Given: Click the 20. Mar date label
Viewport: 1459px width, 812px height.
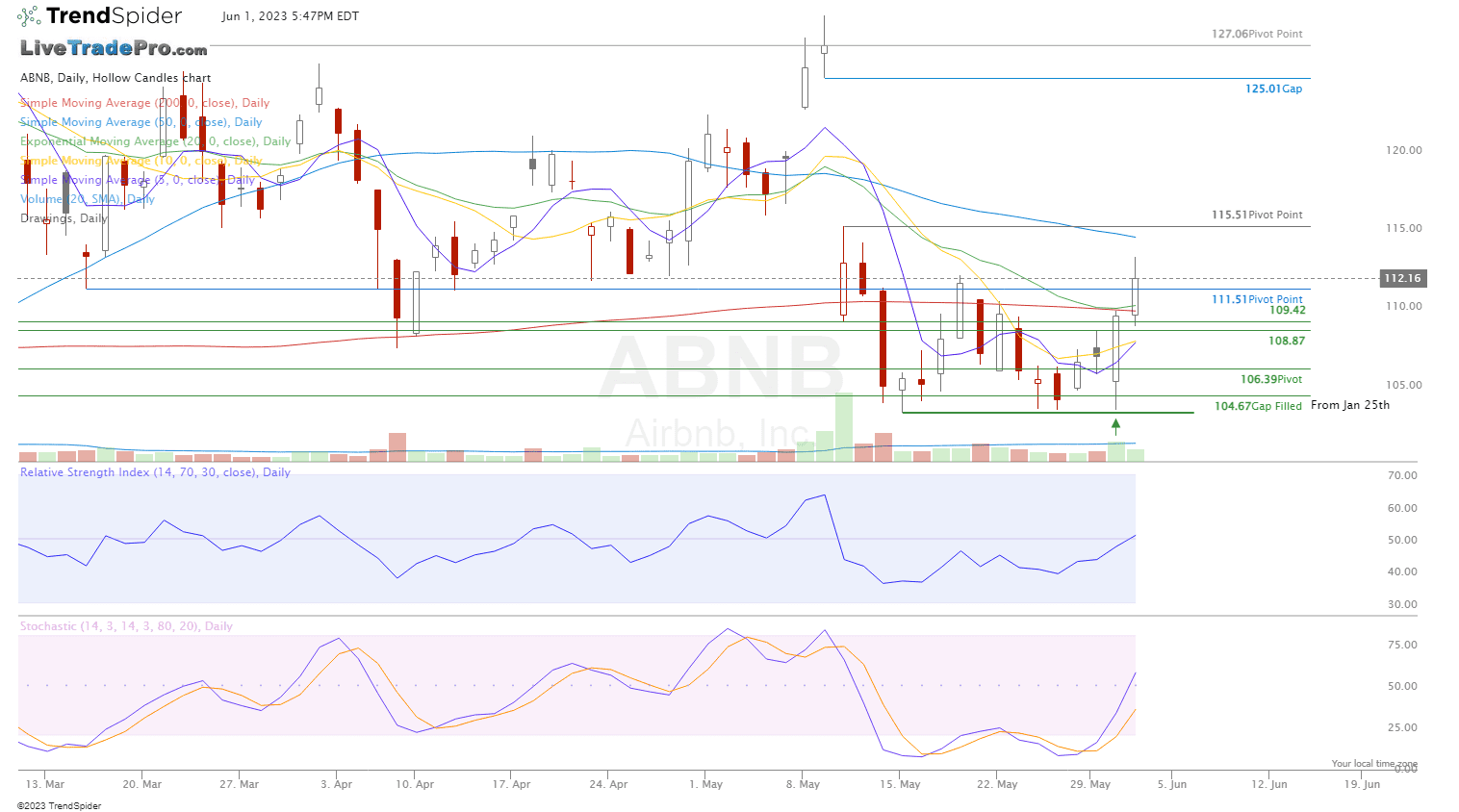Looking at the screenshot, I should (x=142, y=784).
